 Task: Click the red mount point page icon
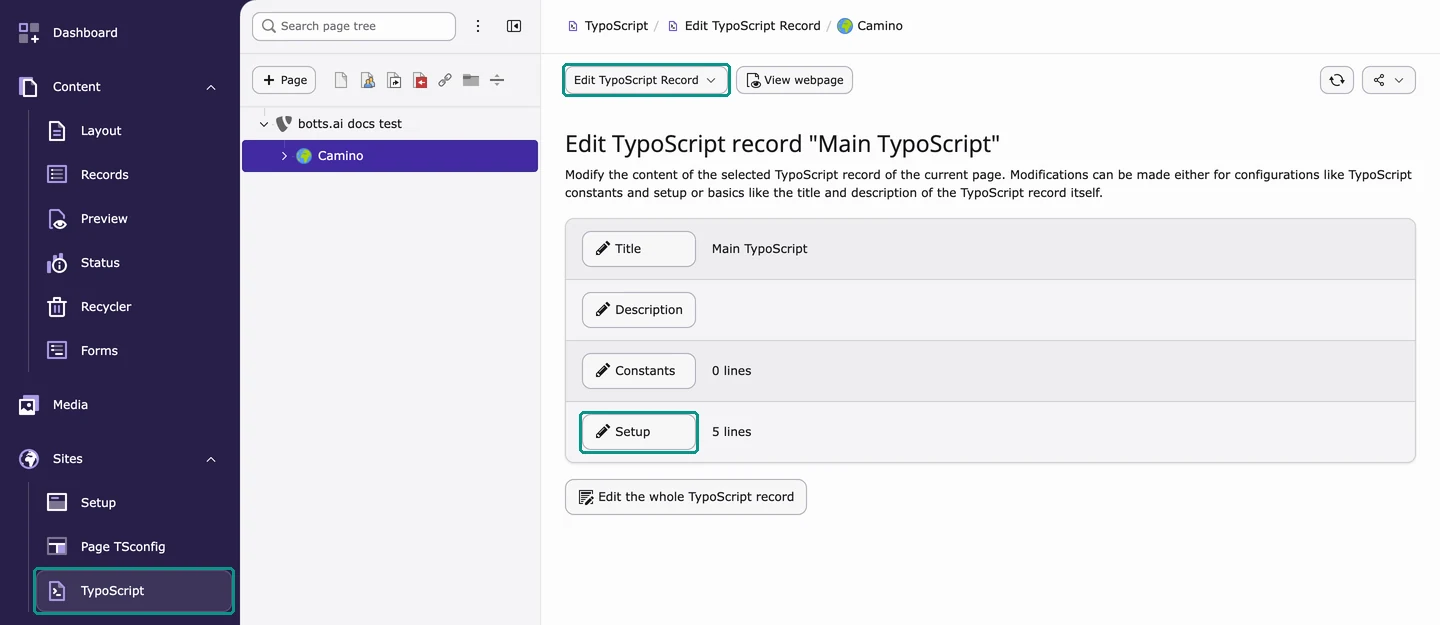click(x=419, y=80)
